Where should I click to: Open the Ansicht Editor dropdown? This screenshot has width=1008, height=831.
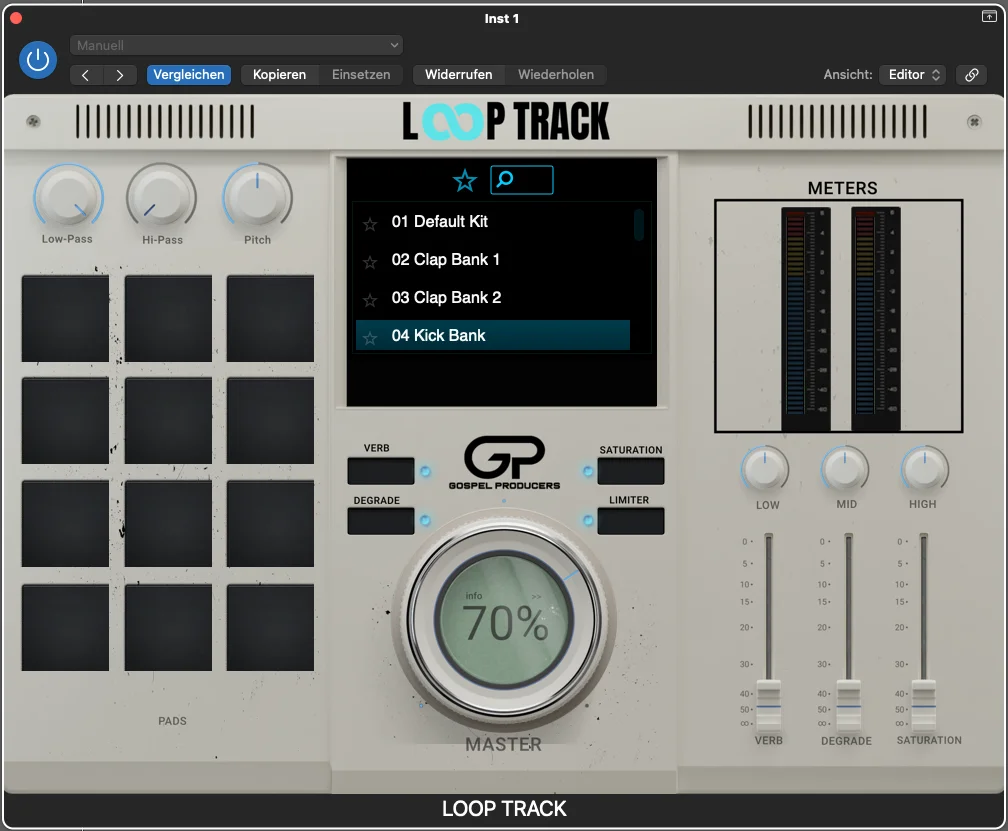click(x=913, y=75)
